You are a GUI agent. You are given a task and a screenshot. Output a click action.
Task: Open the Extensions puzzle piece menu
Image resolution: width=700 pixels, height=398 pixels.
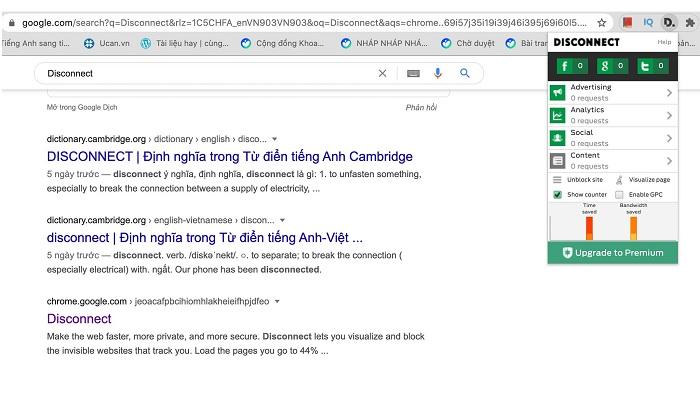coord(690,22)
